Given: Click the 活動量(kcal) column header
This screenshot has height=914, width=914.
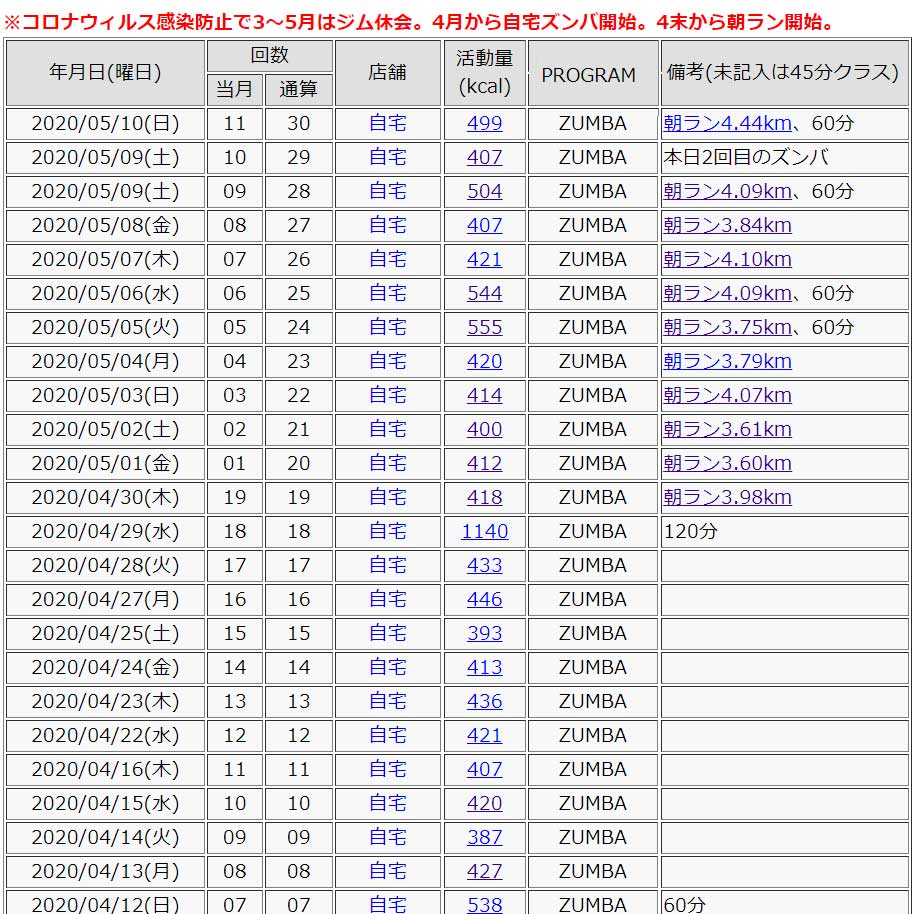Looking at the screenshot, I should (484, 73).
